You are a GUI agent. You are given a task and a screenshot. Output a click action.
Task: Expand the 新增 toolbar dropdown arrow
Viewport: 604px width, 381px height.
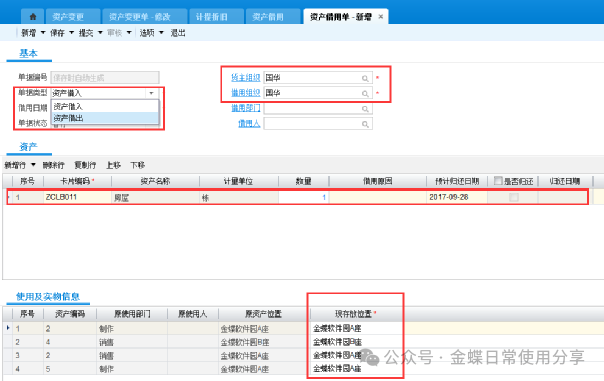[x=43, y=33]
